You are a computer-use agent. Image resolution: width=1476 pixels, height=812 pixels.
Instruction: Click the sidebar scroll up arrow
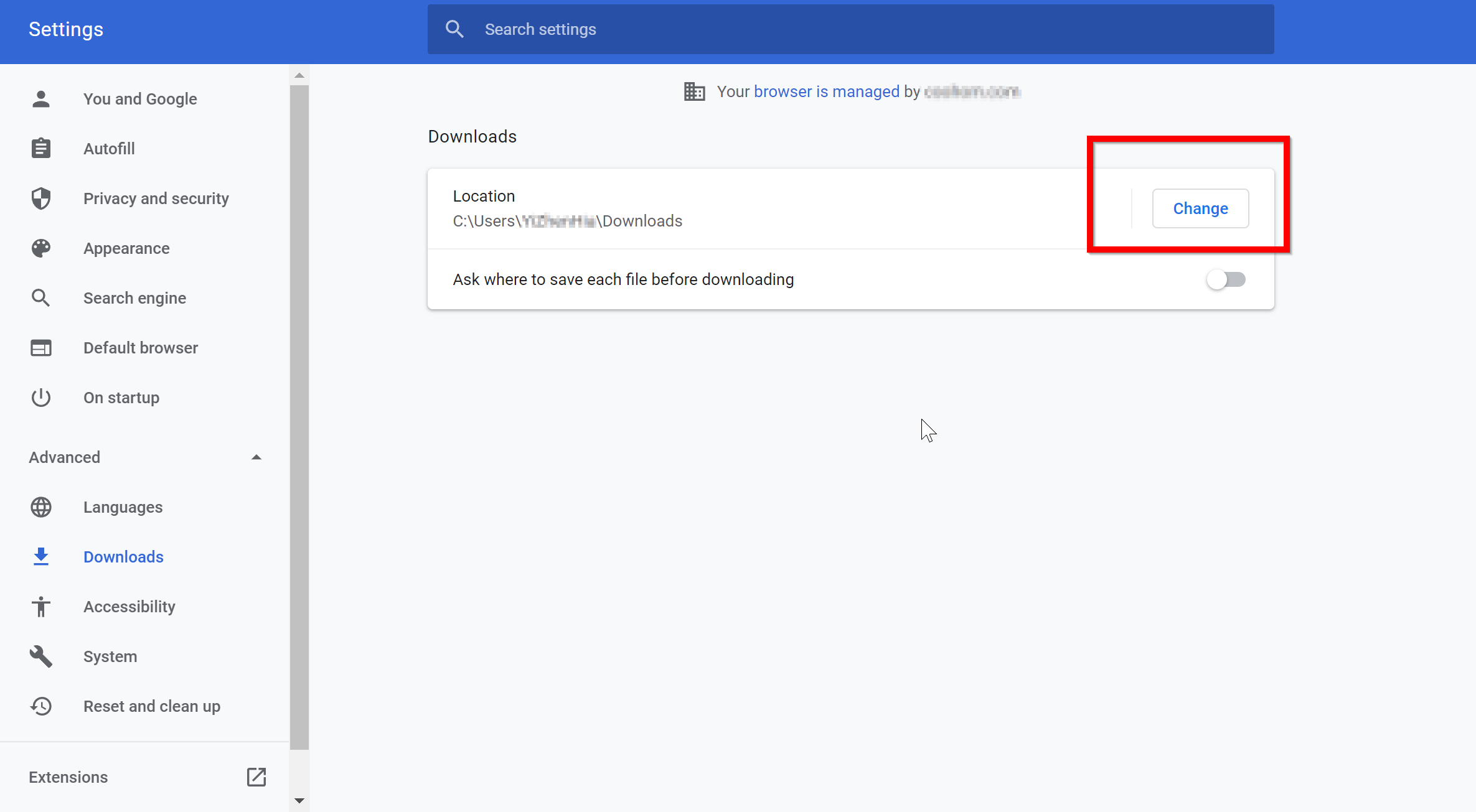tap(299, 75)
